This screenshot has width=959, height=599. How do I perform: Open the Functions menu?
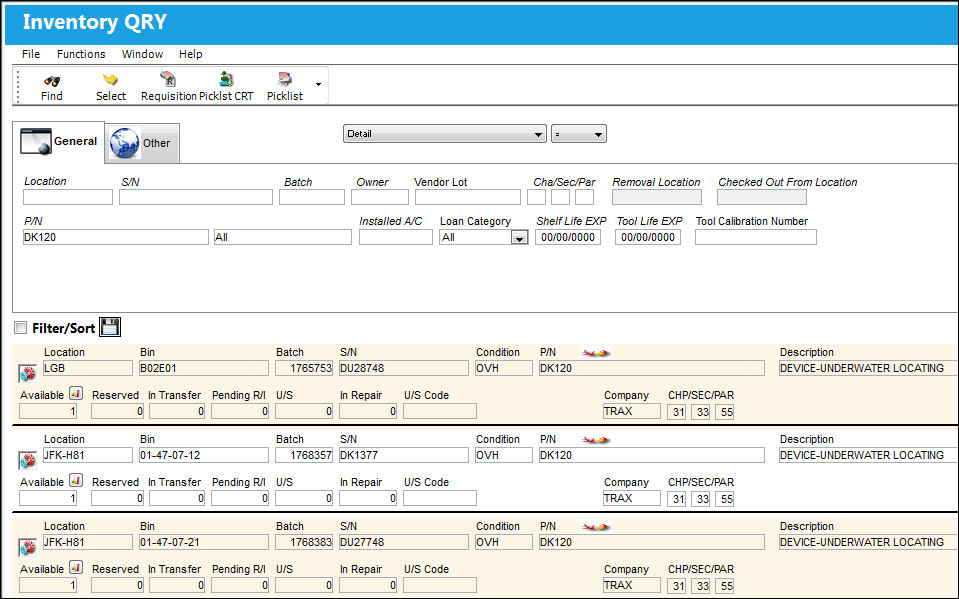point(81,54)
